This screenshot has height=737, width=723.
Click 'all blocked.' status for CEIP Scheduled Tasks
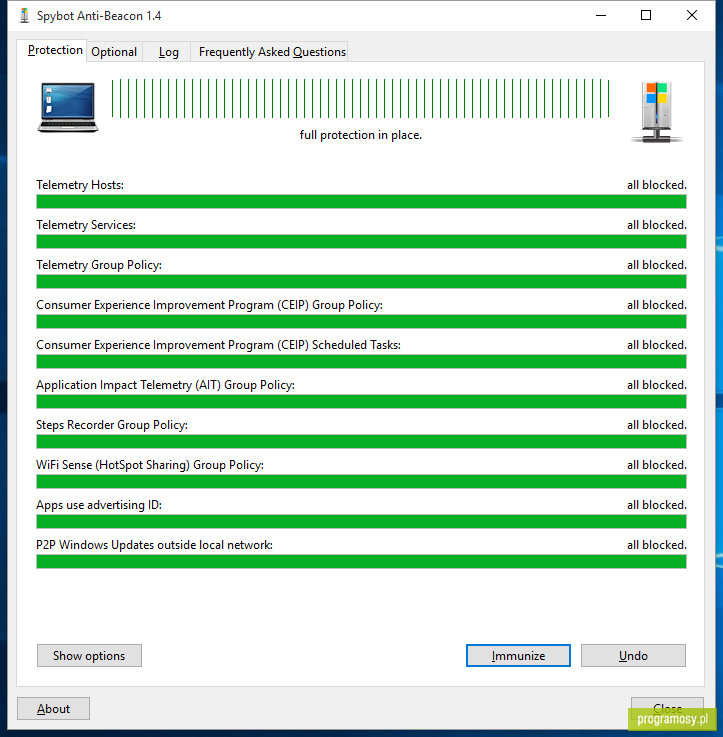pos(657,345)
